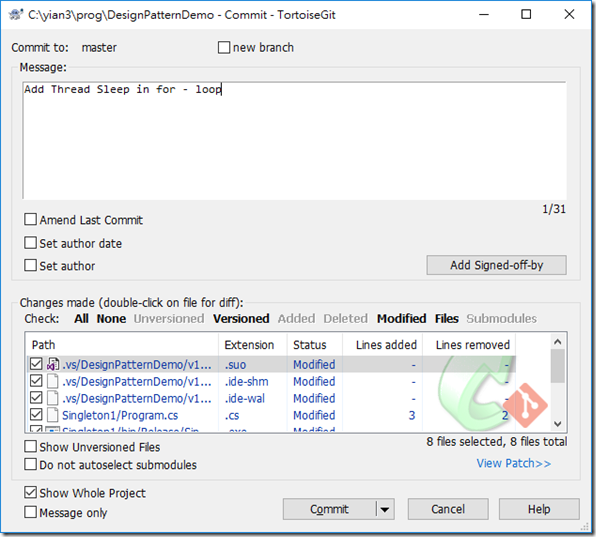Click the .ide-wal file's document icon
Viewport: 596px width, 537px height.
pos(53,398)
